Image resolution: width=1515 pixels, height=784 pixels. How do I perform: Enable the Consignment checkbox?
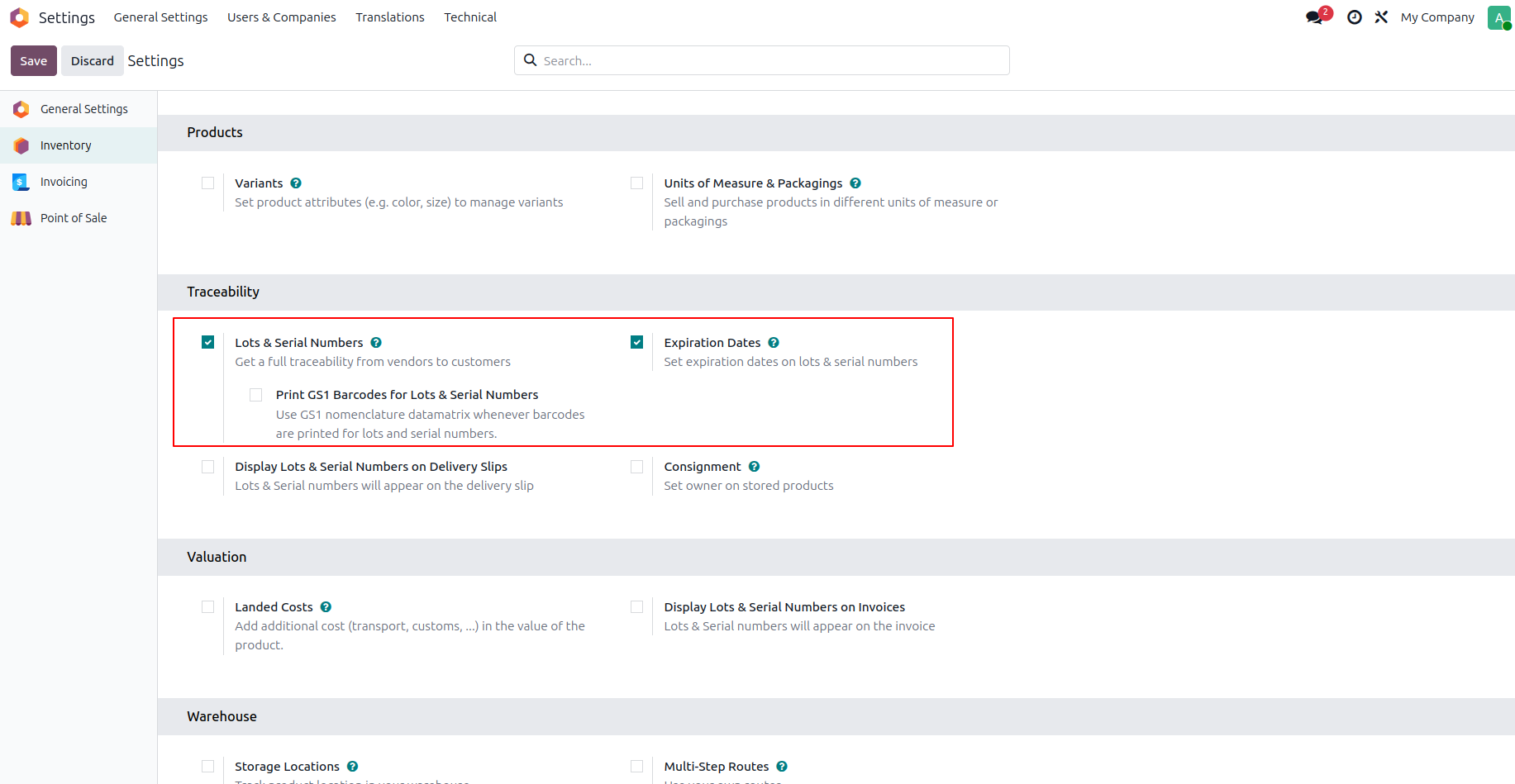pyautogui.click(x=637, y=467)
